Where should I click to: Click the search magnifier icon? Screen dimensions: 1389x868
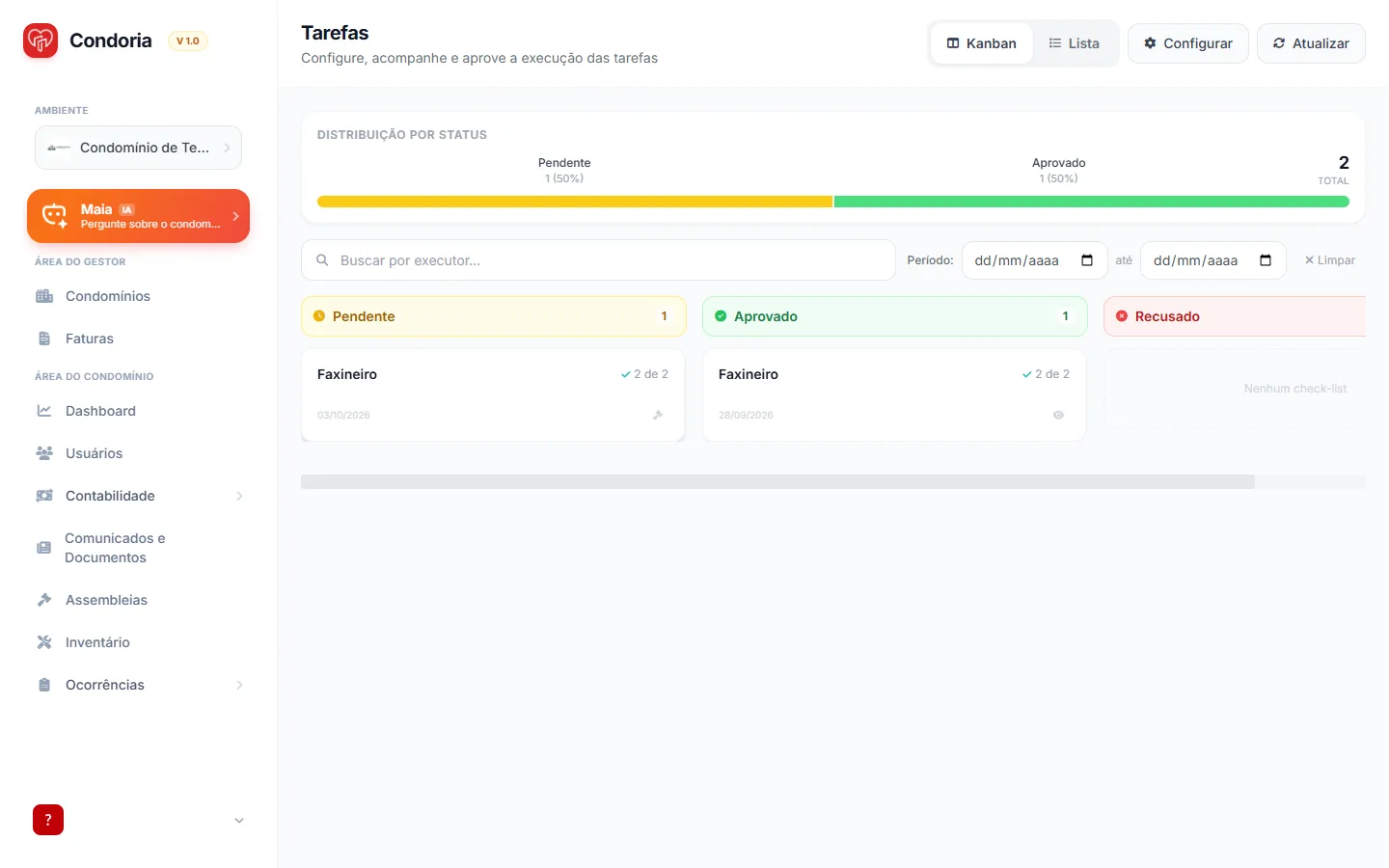322,260
